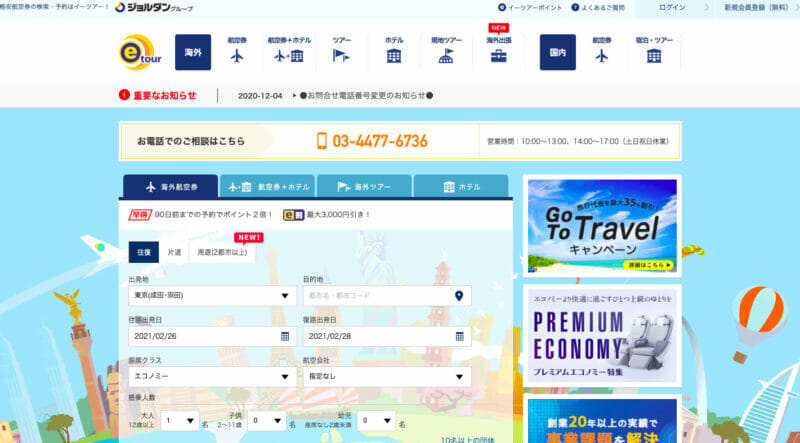Viewport: 800px width, 443px height.
Task: Click the ログイン link
Action: (672, 8)
